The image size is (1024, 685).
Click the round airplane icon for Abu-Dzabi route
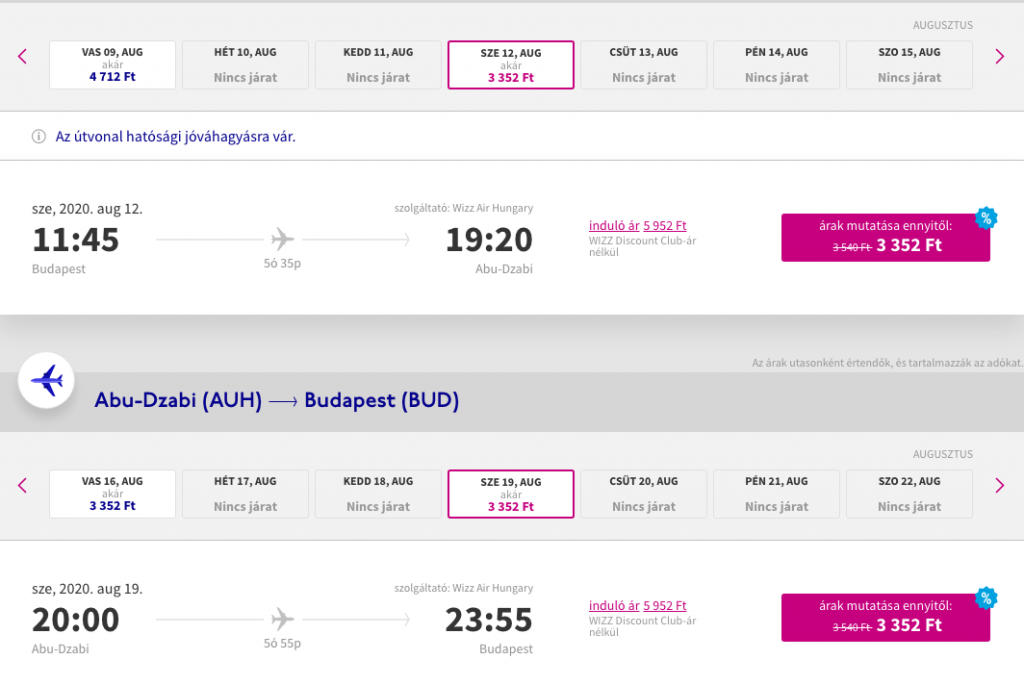coord(46,380)
